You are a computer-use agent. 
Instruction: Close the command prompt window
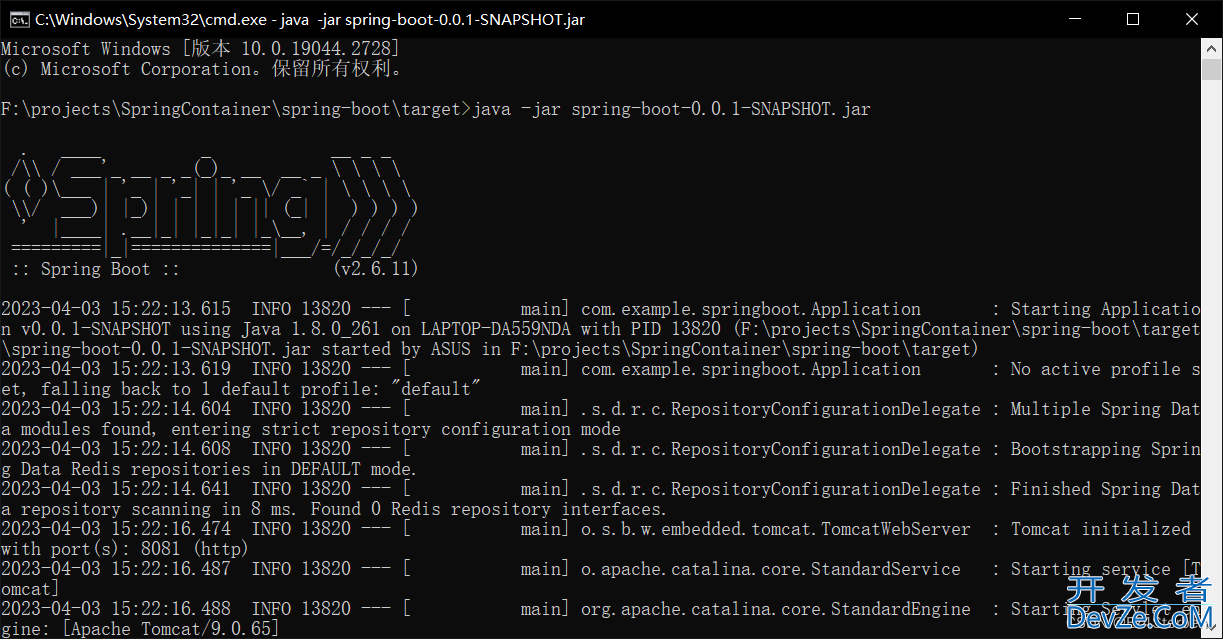[x=1192, y=19]
